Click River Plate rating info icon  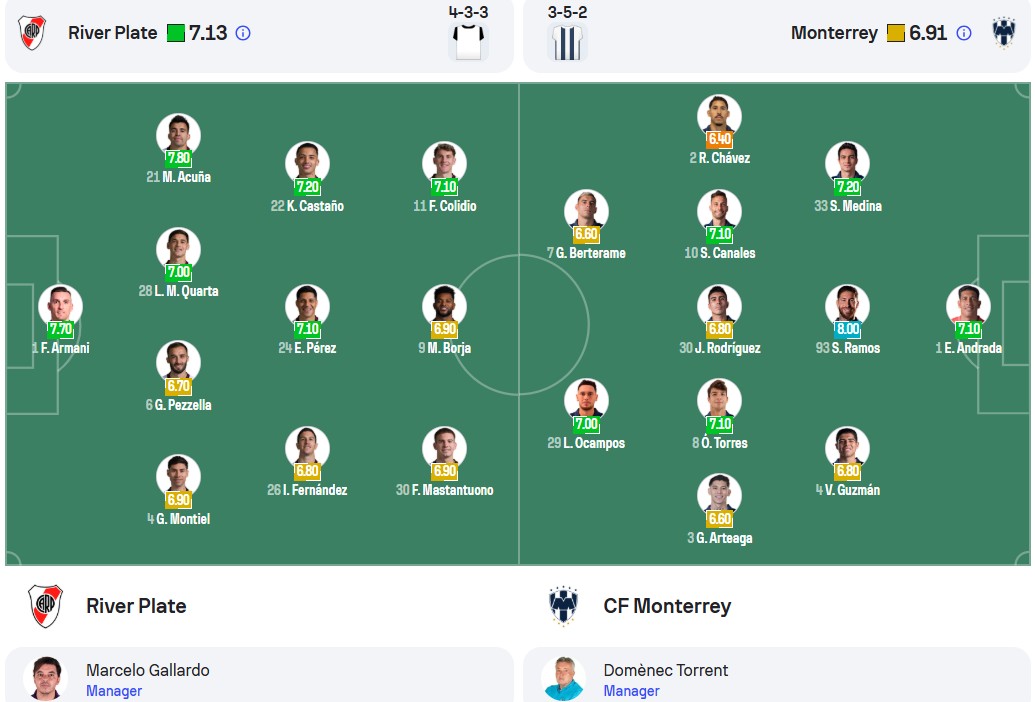pos(243,33)
